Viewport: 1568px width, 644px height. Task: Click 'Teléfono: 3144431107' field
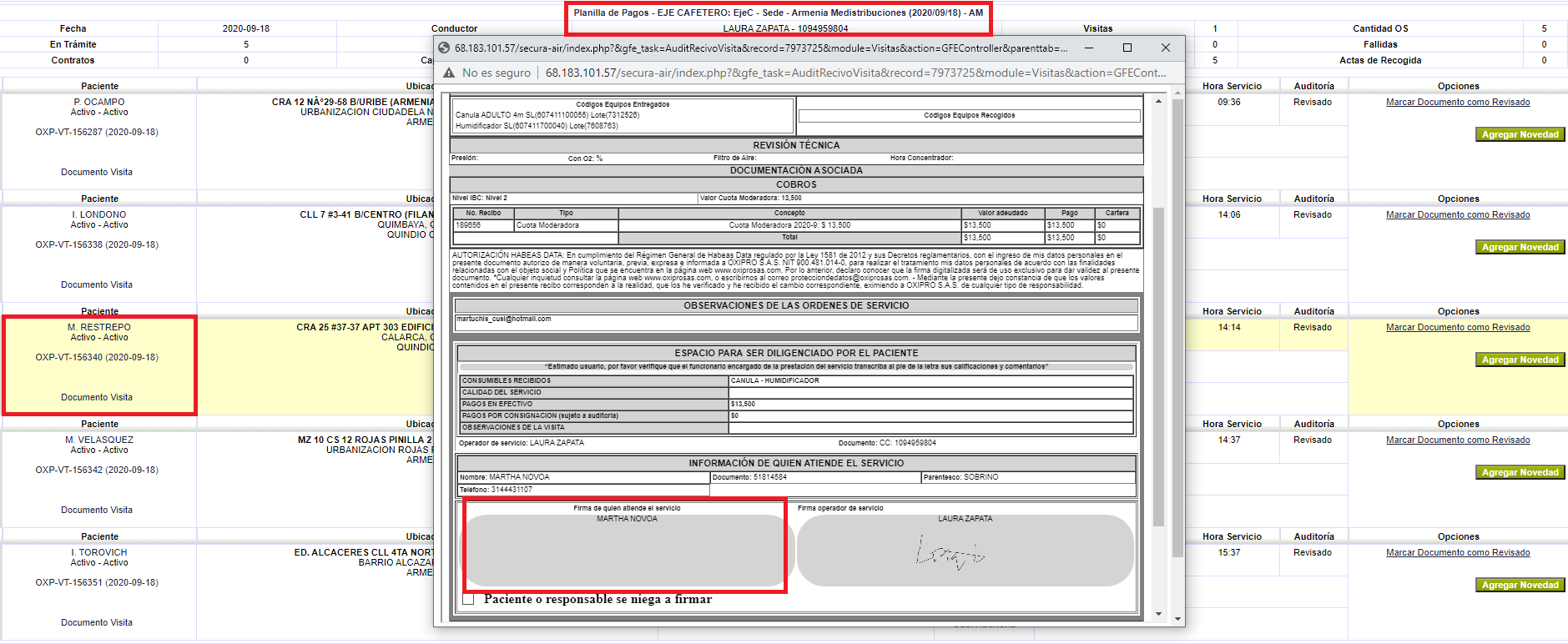tap(583, 490)
